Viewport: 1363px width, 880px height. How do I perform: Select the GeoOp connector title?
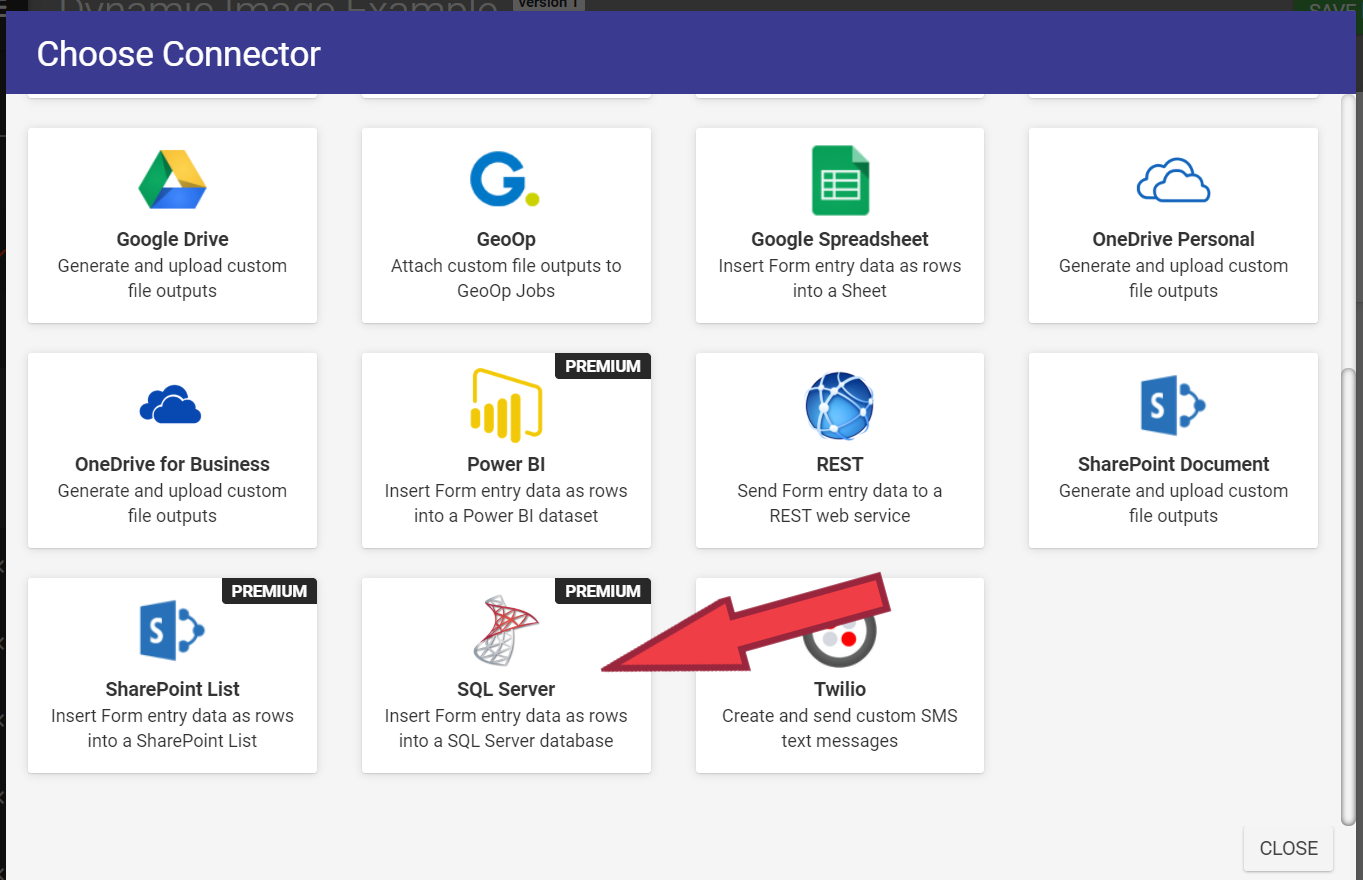(x=506, y=239)
